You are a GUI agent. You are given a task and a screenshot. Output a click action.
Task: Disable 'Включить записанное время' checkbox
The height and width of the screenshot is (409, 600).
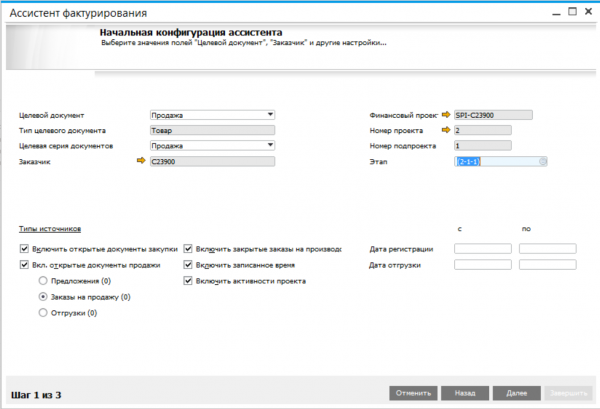188,265
